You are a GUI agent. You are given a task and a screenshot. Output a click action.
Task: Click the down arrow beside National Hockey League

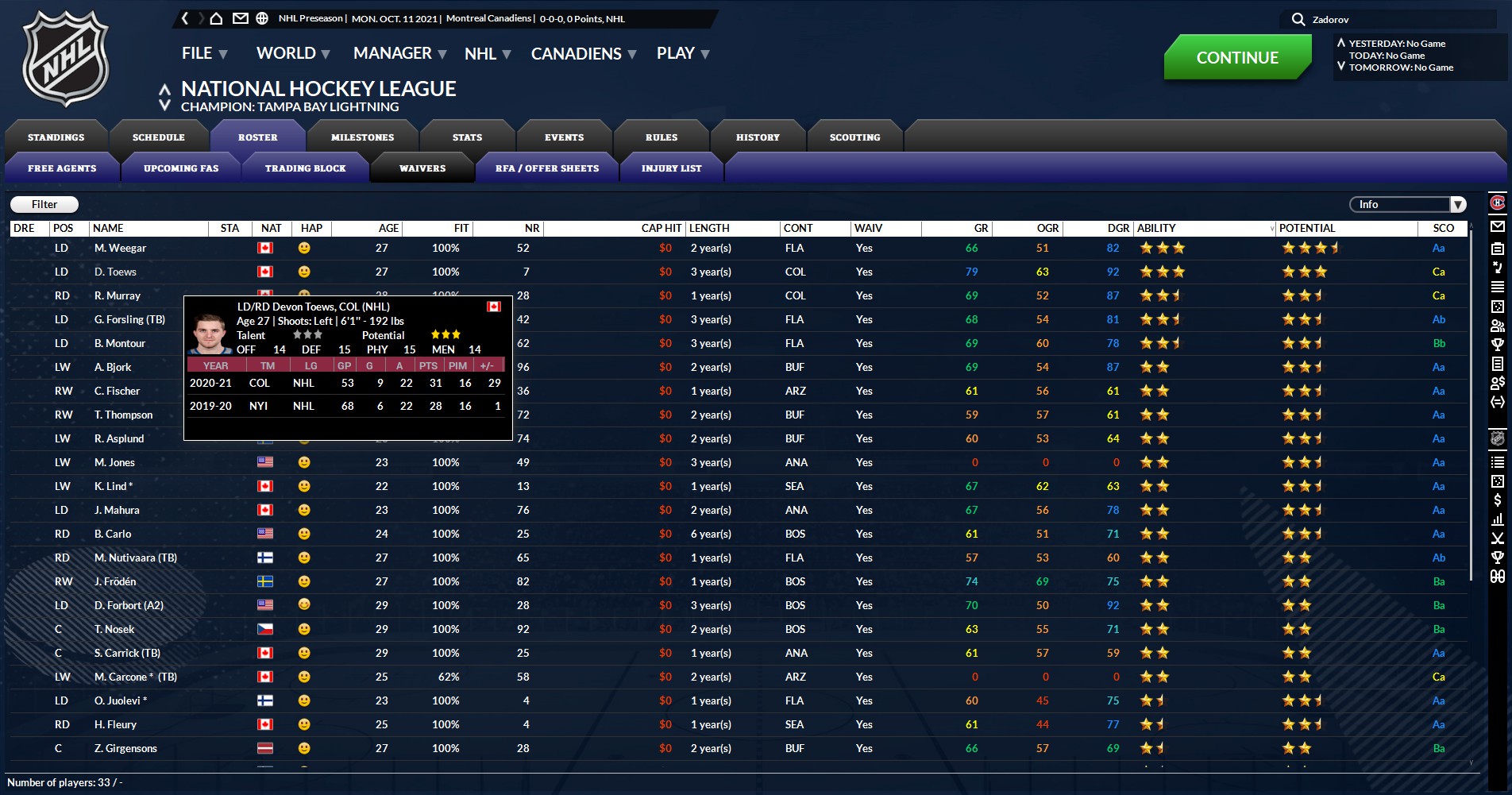pos(164,105)
